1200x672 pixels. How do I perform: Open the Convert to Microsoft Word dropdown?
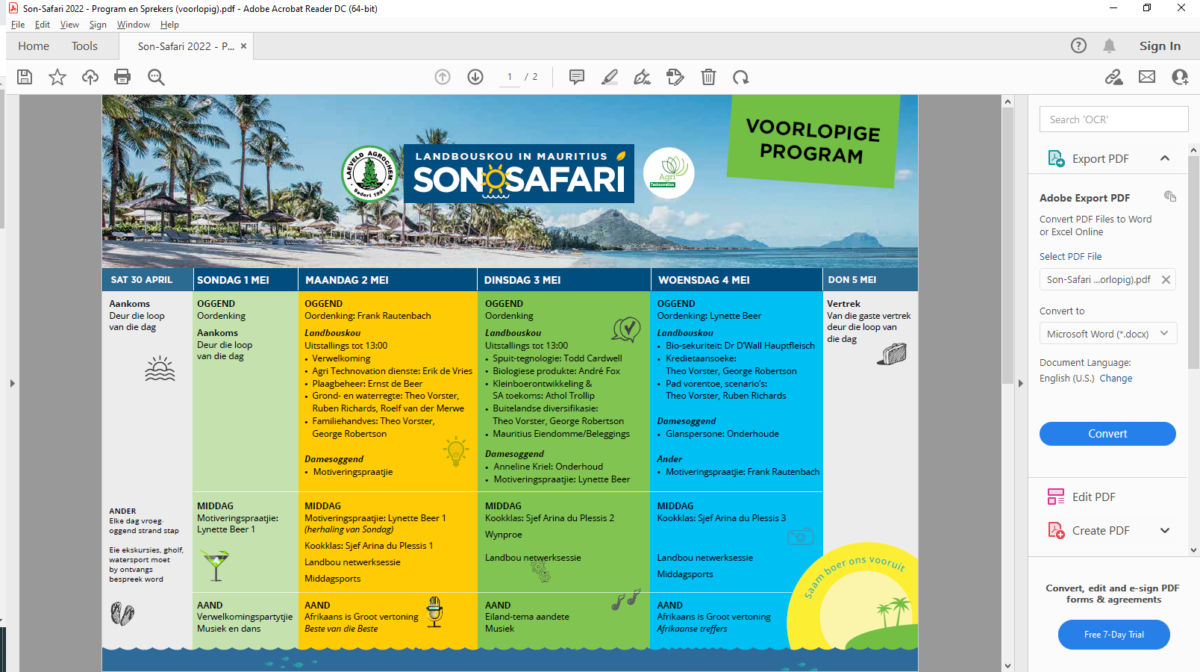point(1108,334)
